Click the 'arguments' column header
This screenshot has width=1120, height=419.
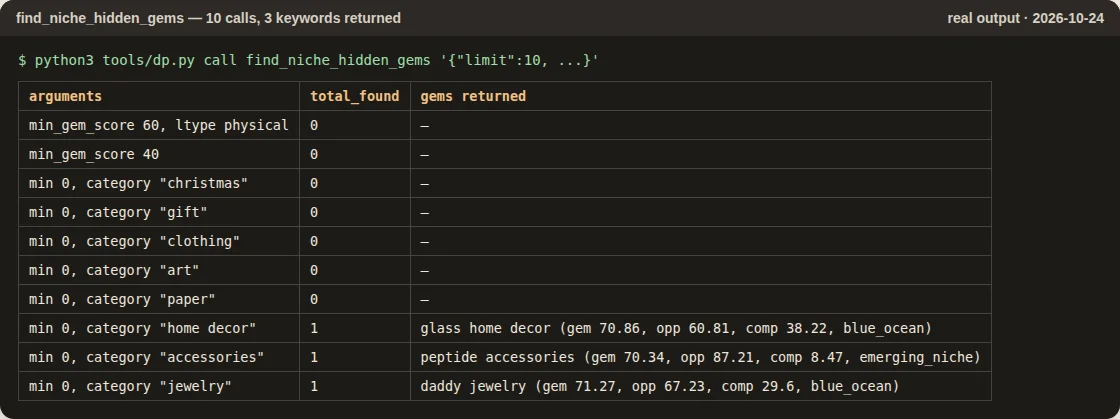(x=159, y=96)
